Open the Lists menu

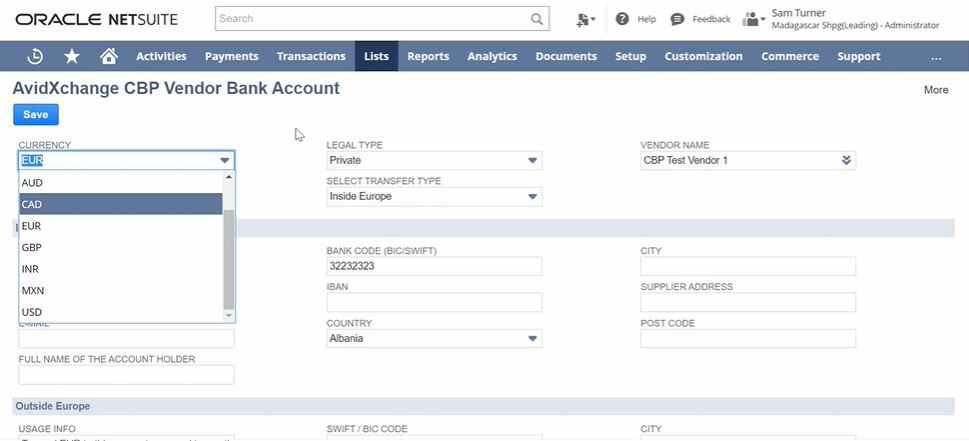tap(376, 56)
